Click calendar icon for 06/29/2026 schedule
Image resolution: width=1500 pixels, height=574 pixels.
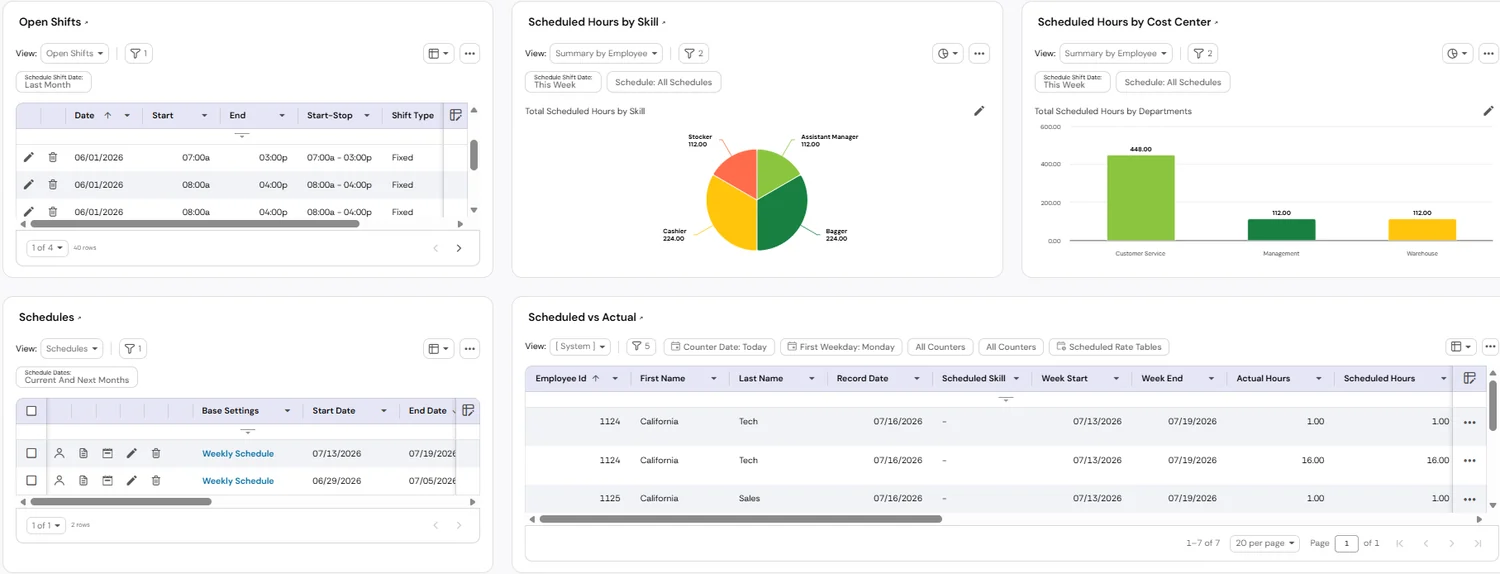click(x=107, y=481)
